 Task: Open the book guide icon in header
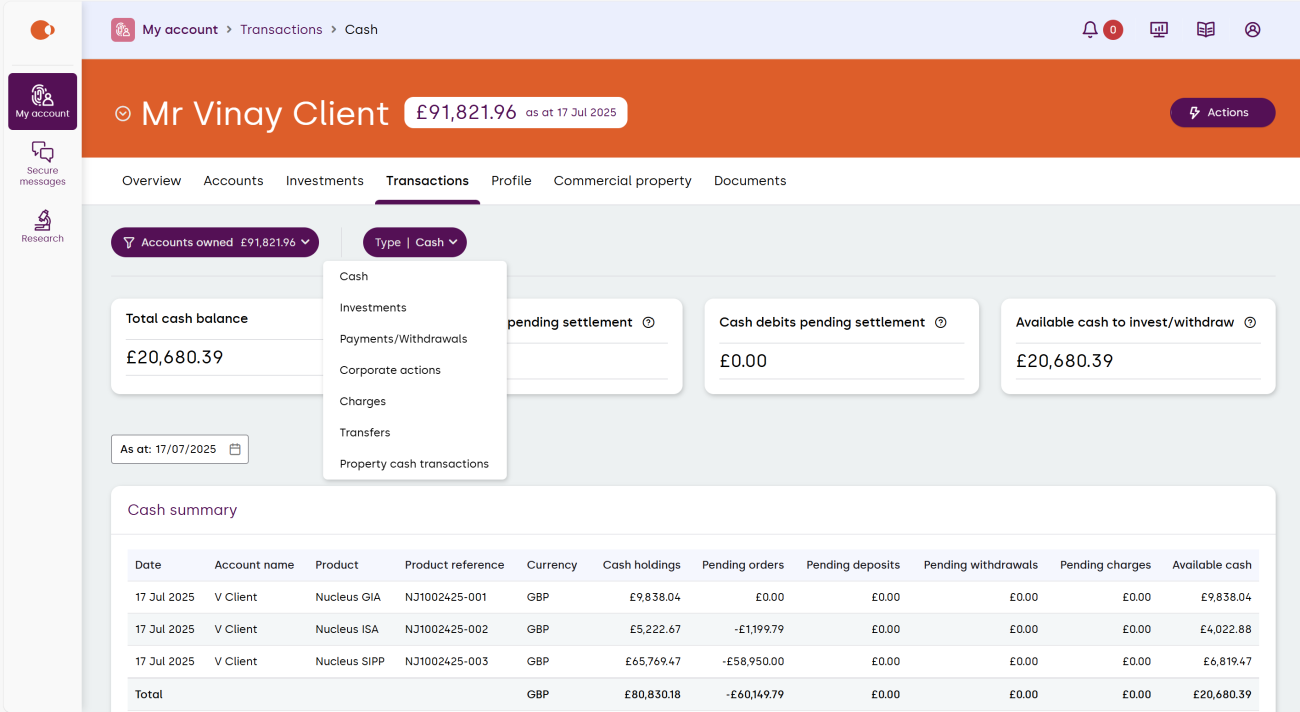[1206, 30]
